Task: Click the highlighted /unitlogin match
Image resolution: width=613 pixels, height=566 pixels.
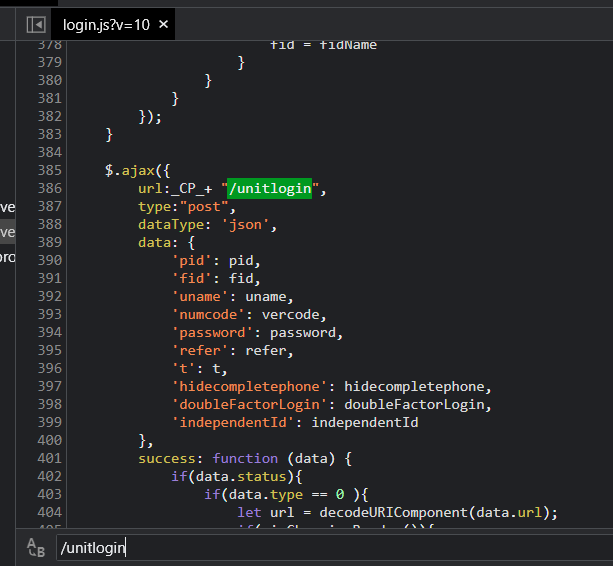Action: 269,188
